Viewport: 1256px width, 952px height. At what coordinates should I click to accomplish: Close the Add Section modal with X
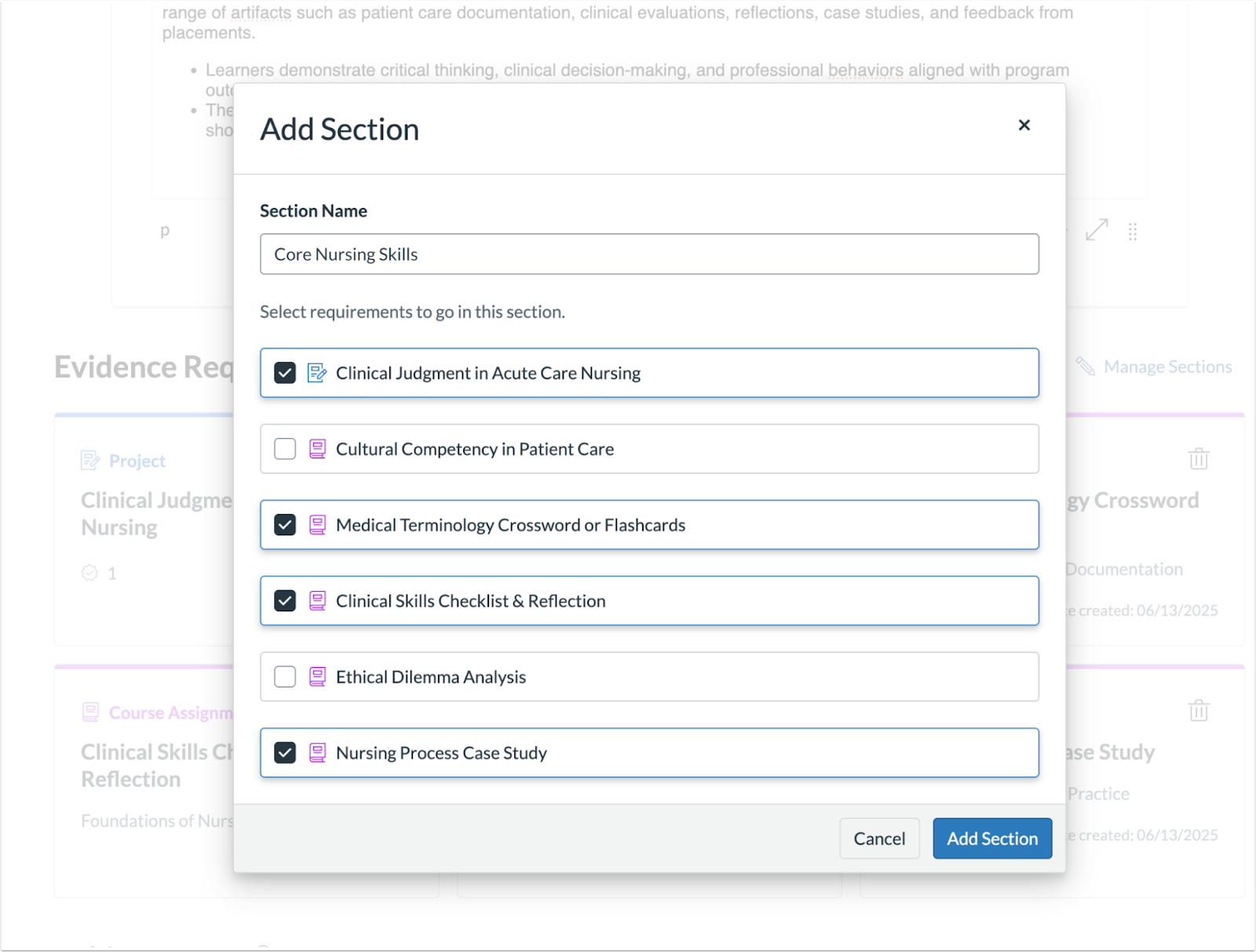click(x=1024, y=126)
